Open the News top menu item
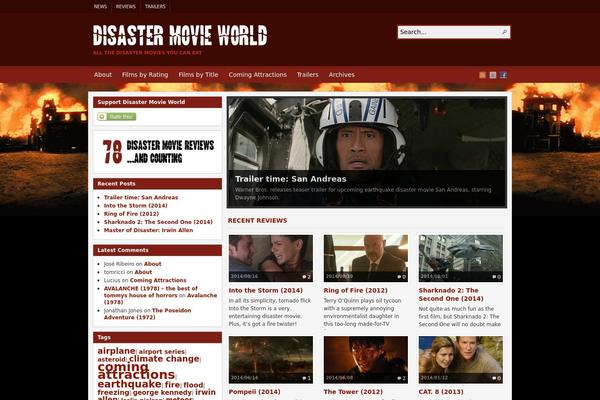600x400 pixels. click(x=100, y=7)
